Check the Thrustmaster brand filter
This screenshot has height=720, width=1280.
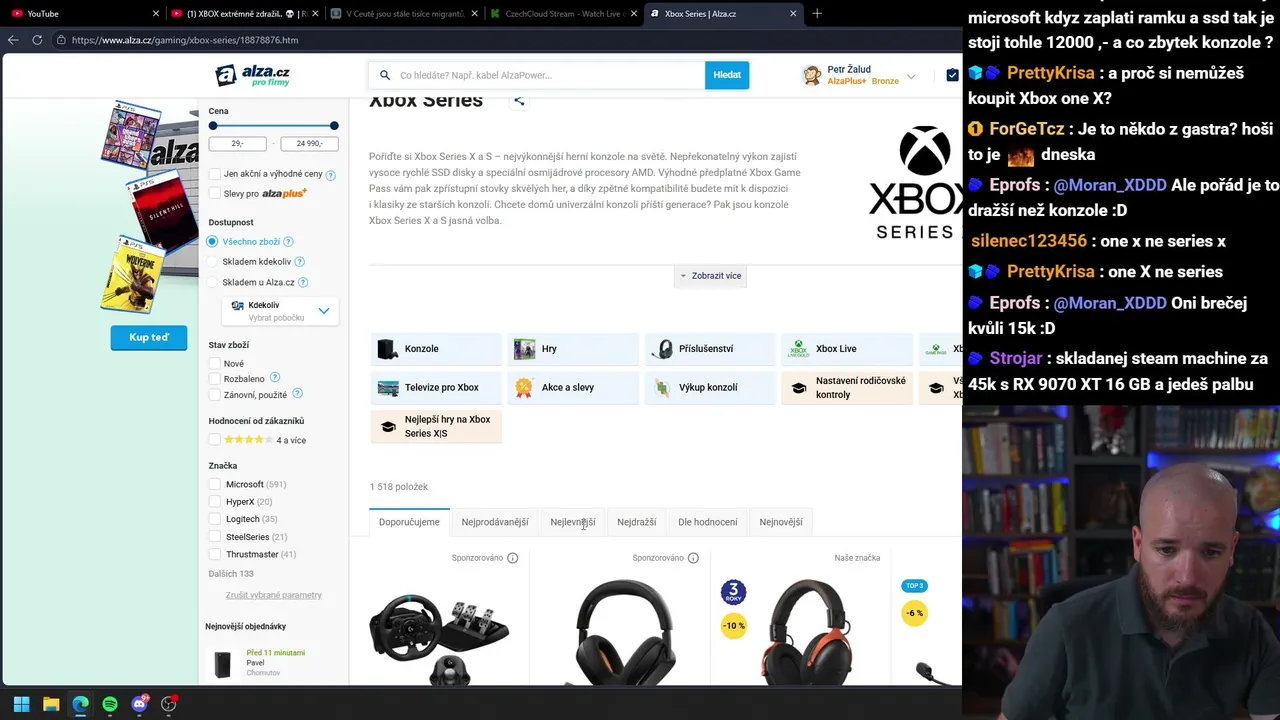[x=214, y=555]
